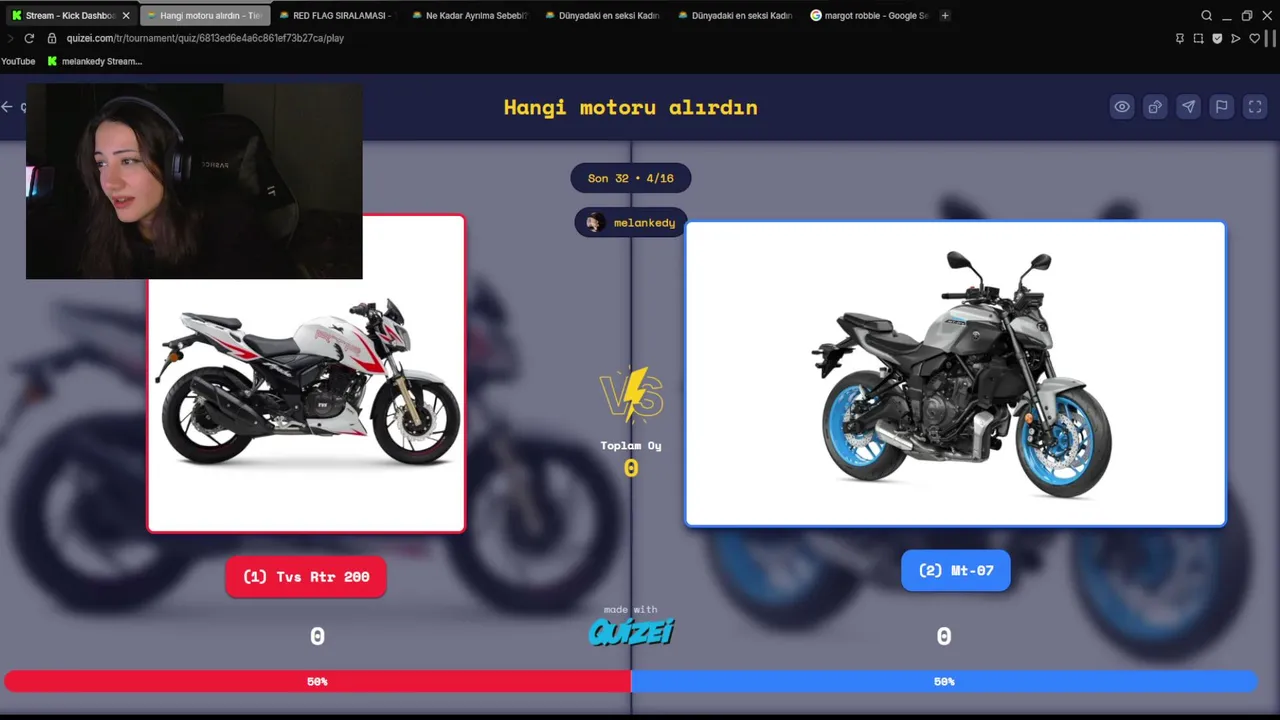This screenshot has width=1280, height=720.
Task: Restore the browser window size
Action: [x=1246, y=15]
